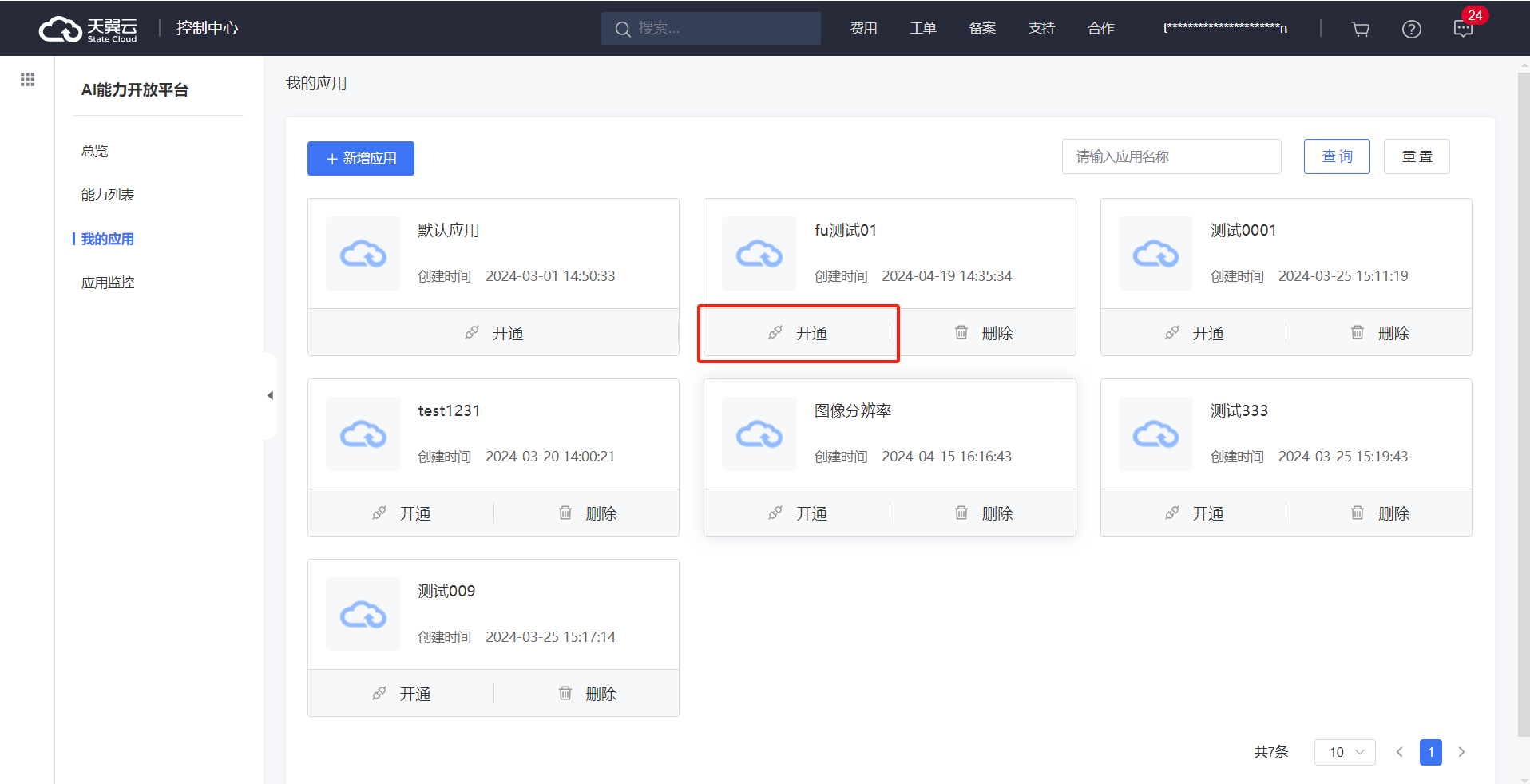1530x784 pixels.
Task: Click 开通 for test1231
Action: click(401, 513)
